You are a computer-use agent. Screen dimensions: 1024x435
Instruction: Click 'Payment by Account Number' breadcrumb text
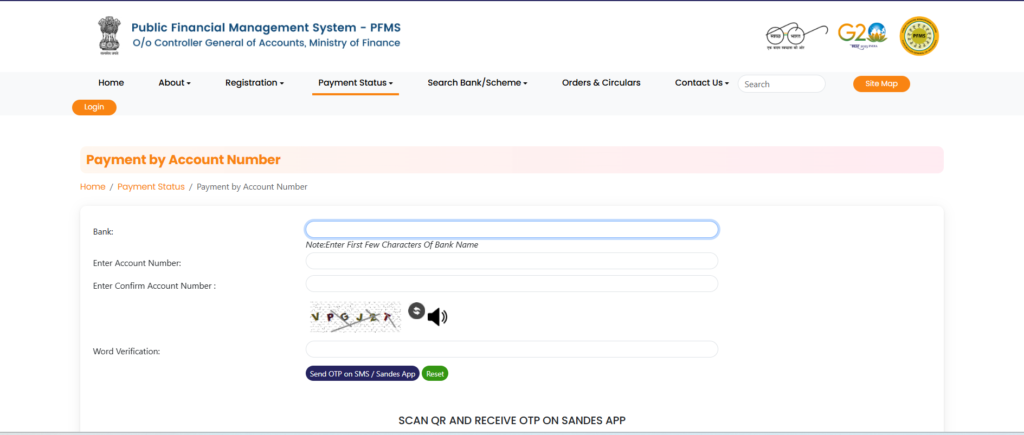coord(252,187)
